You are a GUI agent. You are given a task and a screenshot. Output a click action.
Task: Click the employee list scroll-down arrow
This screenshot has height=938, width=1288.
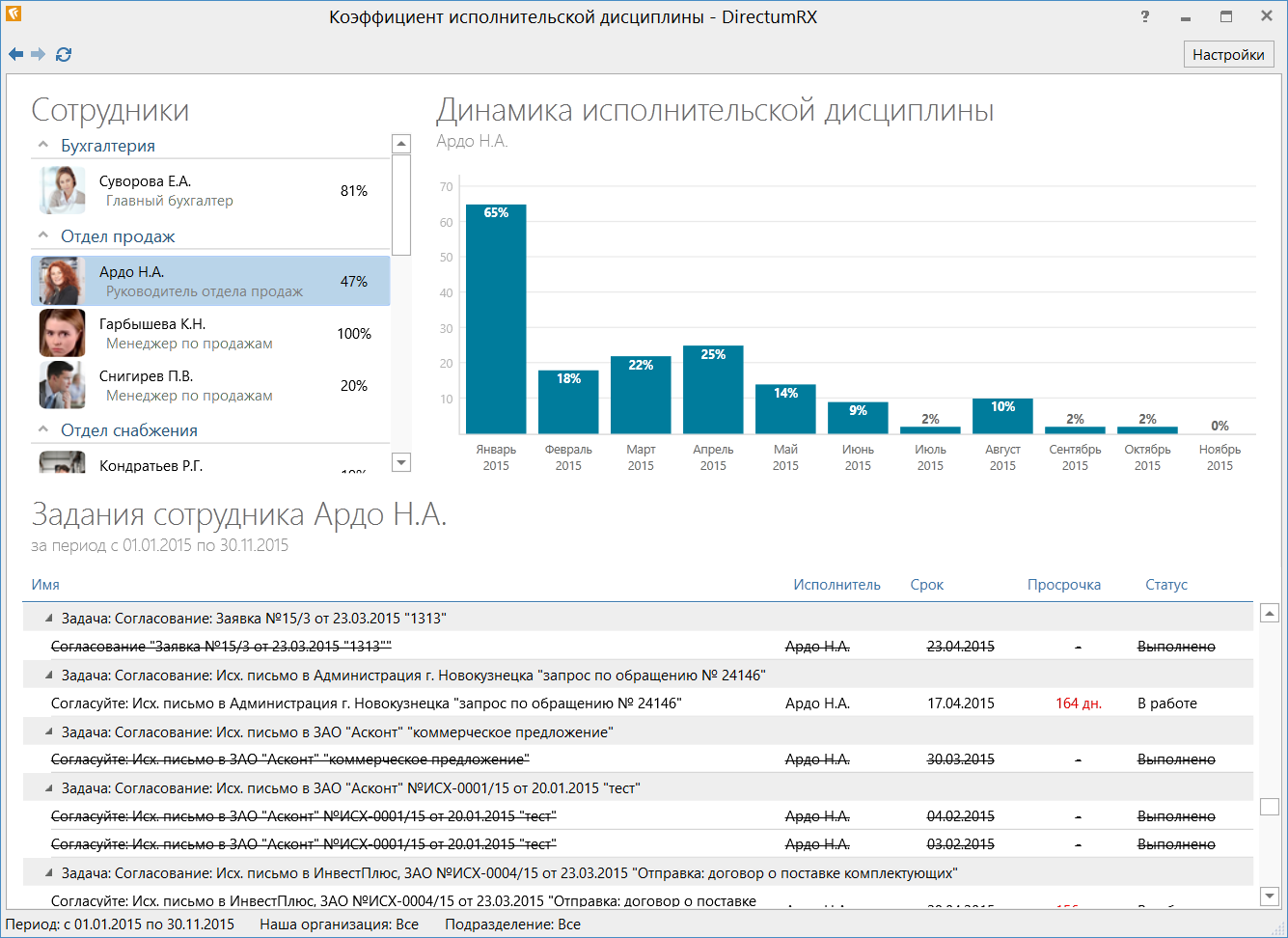pos(402,462)
